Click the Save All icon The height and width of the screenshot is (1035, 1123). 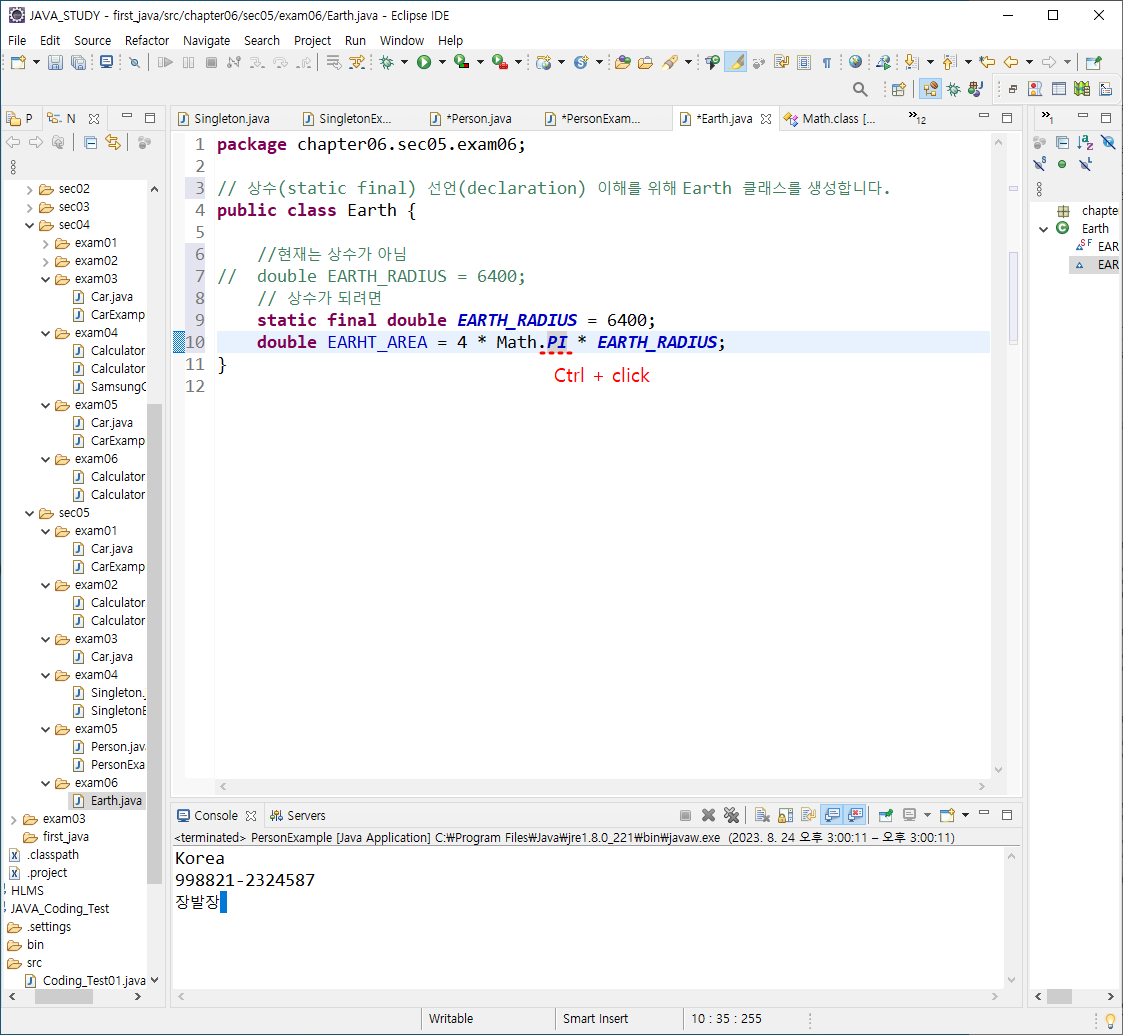[78, 63]
